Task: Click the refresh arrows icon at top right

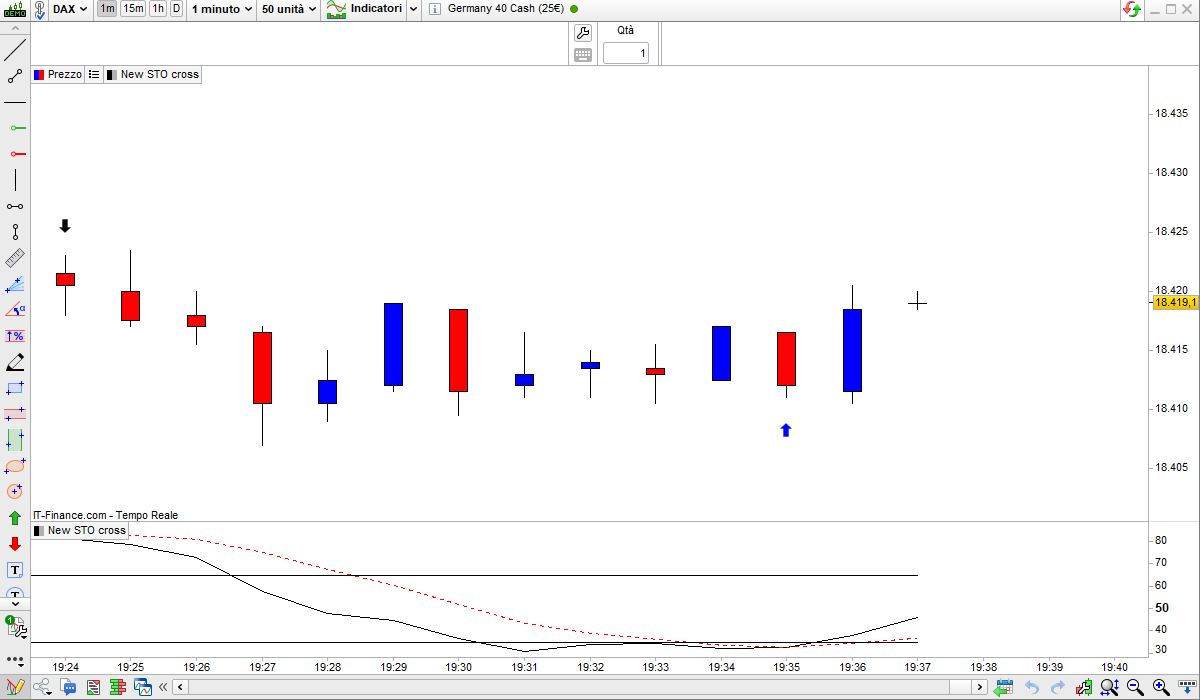Action: click(x=1132, y=9)
